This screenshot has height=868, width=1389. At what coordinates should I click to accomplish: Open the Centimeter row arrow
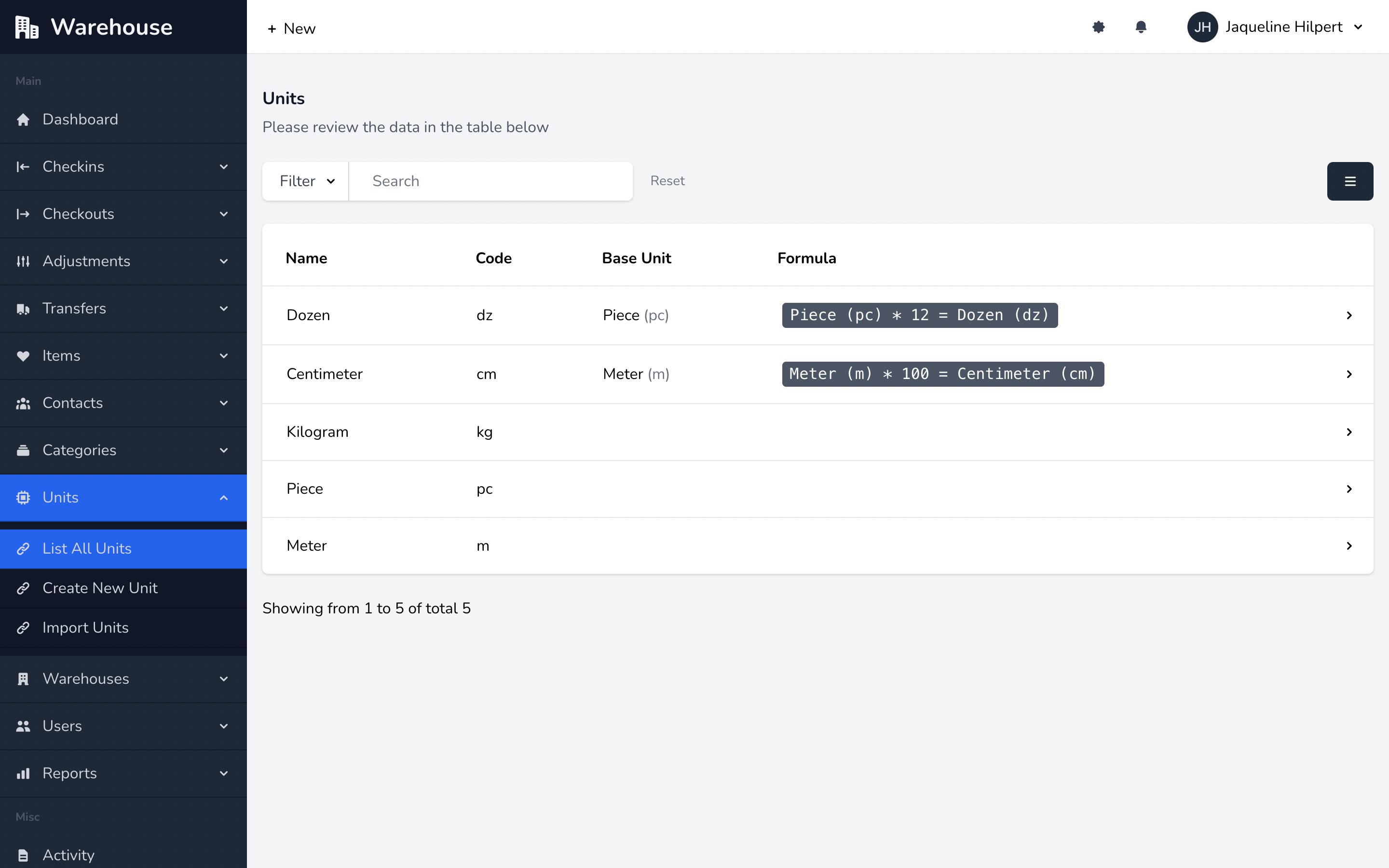click(x=1349, y=374)
